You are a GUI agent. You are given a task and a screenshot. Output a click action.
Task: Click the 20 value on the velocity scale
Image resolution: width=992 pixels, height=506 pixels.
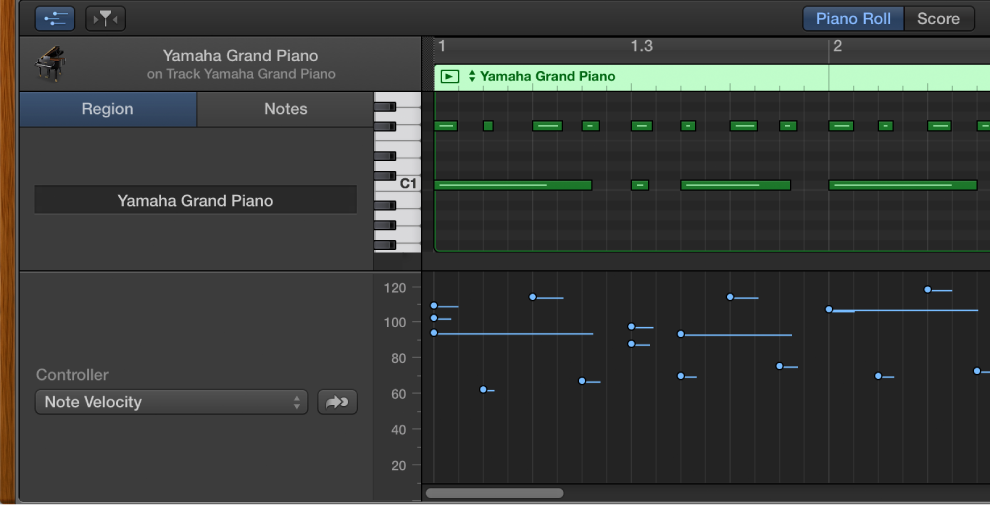(399, 466)
